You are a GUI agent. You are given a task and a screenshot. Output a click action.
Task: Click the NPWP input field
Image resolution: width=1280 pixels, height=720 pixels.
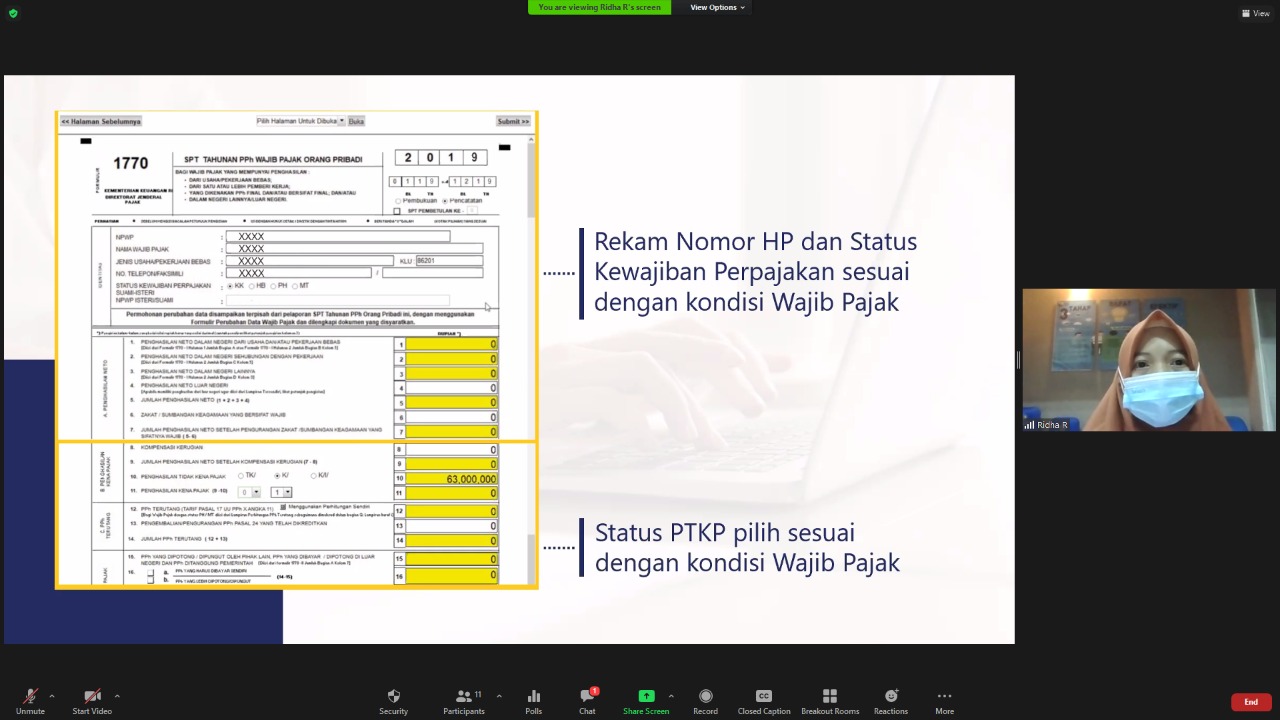click(337, 237)
